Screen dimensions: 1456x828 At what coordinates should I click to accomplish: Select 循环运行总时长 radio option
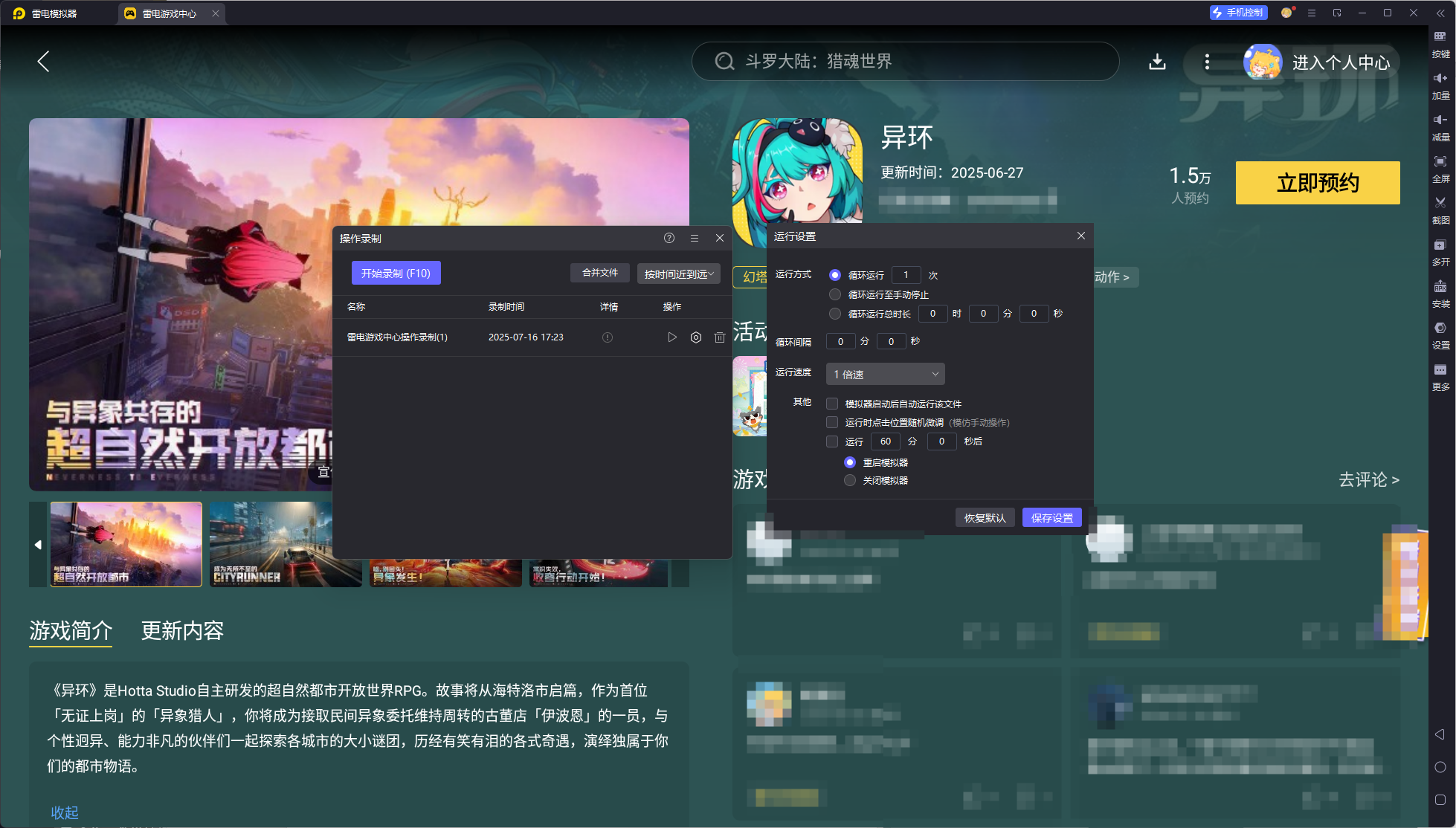[x=835, y=314]
